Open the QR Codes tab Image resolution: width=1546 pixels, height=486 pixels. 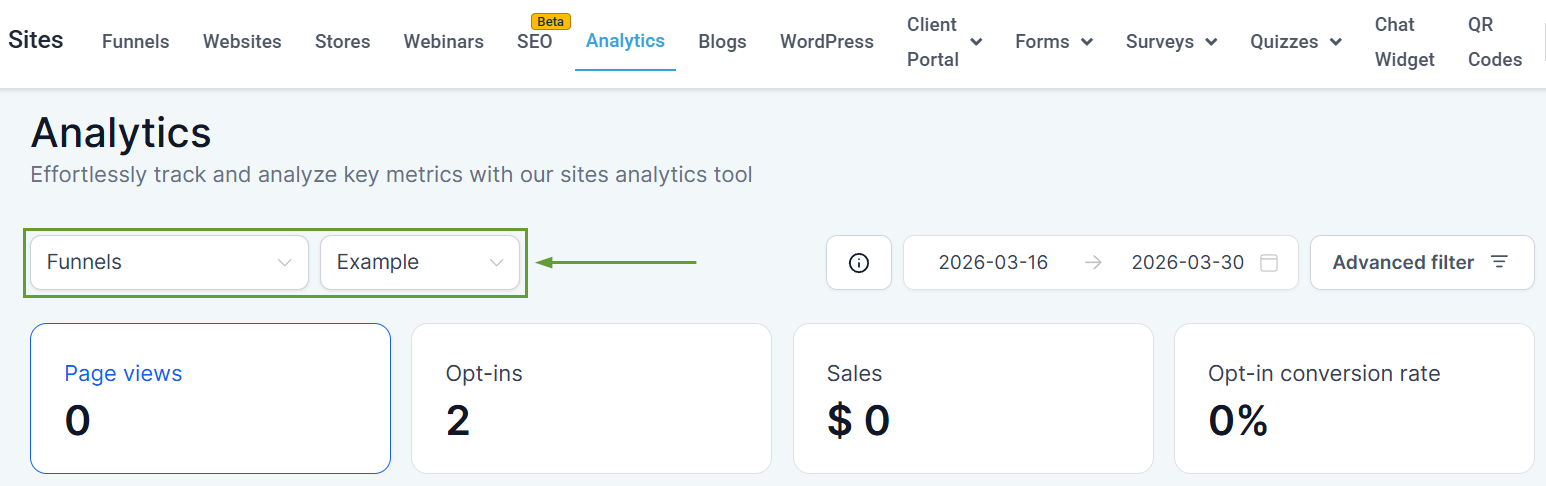(1494, 42)
